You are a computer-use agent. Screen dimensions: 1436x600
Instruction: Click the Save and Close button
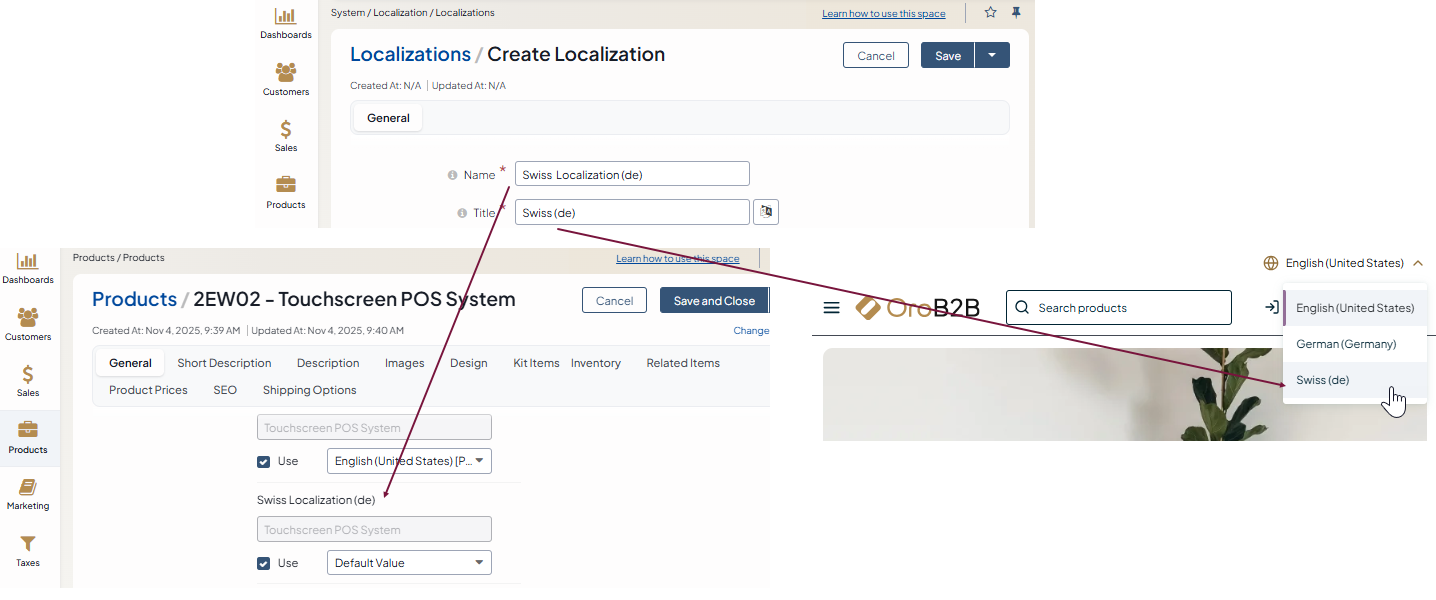click(x=714, y=301)
